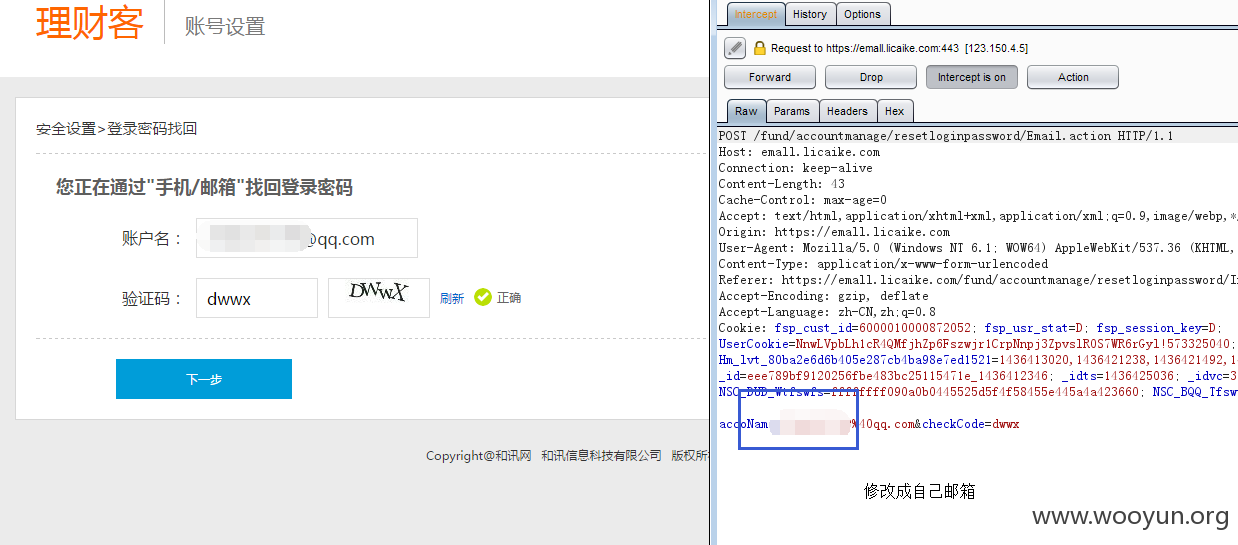Click the UserCookie= line in request
The height and width of the screenshot is (545, 1238).
(978, 344)
